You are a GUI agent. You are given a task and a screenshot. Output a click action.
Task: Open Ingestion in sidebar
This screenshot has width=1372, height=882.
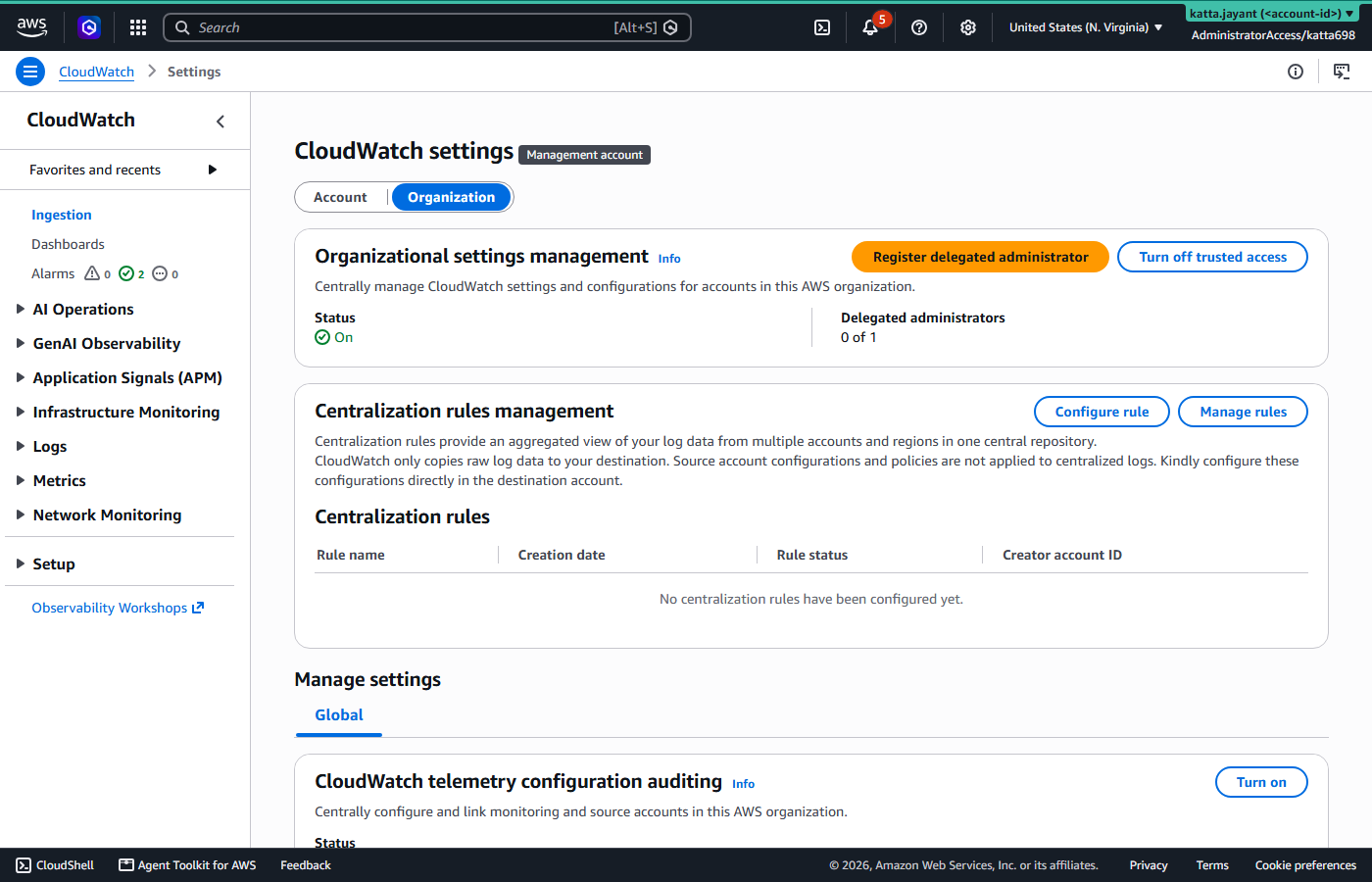point(62,215)
